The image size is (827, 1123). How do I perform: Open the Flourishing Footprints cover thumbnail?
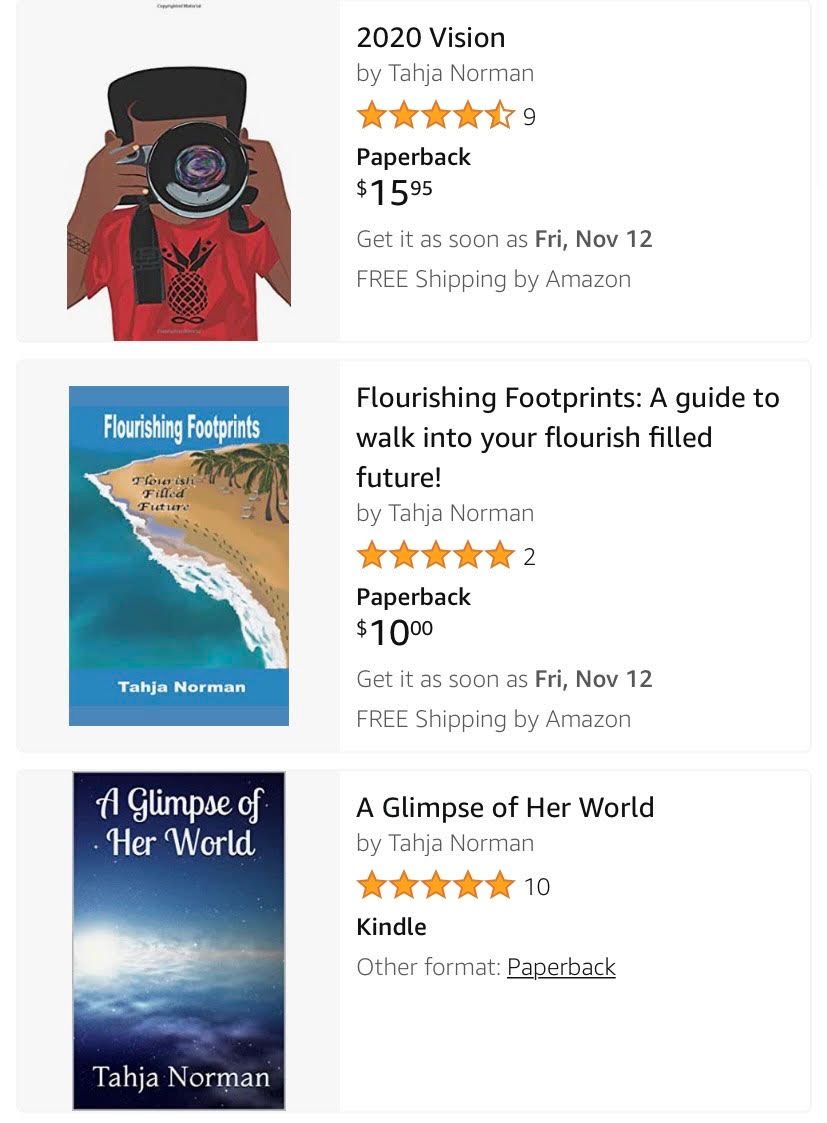[179, 555]
